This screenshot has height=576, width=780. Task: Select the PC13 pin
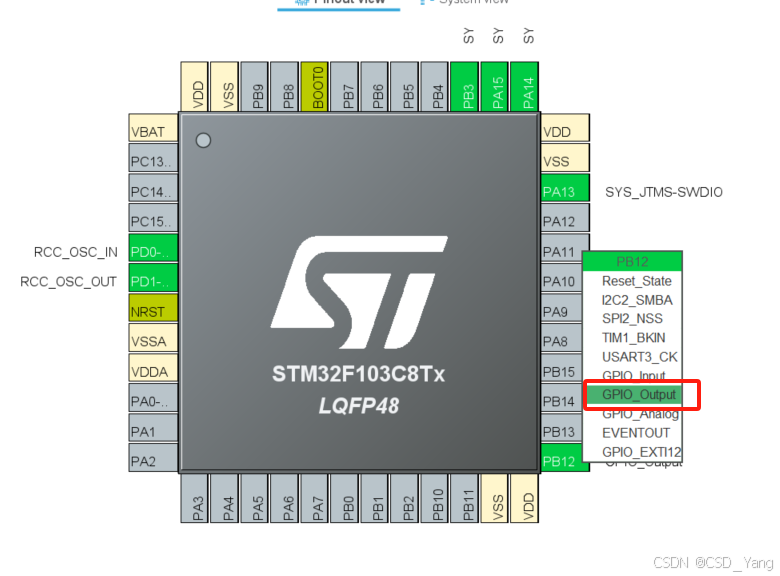[x=153, y=158]
